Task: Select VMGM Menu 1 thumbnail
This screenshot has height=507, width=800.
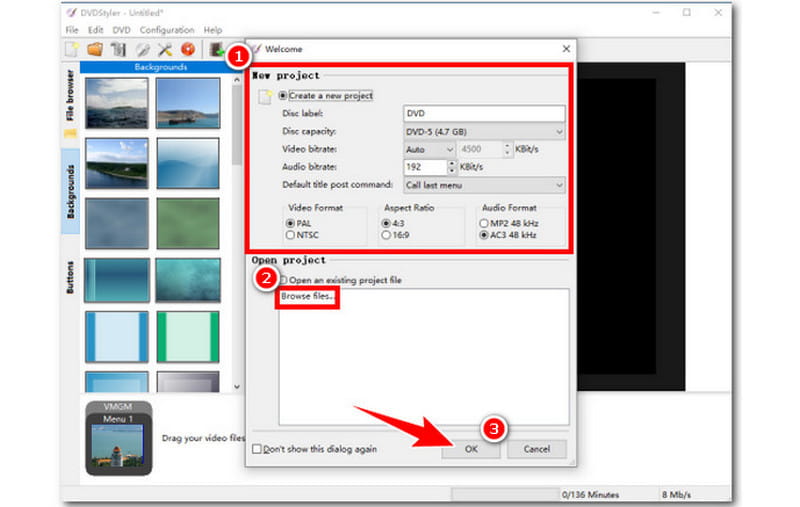Action: point(118,439)
